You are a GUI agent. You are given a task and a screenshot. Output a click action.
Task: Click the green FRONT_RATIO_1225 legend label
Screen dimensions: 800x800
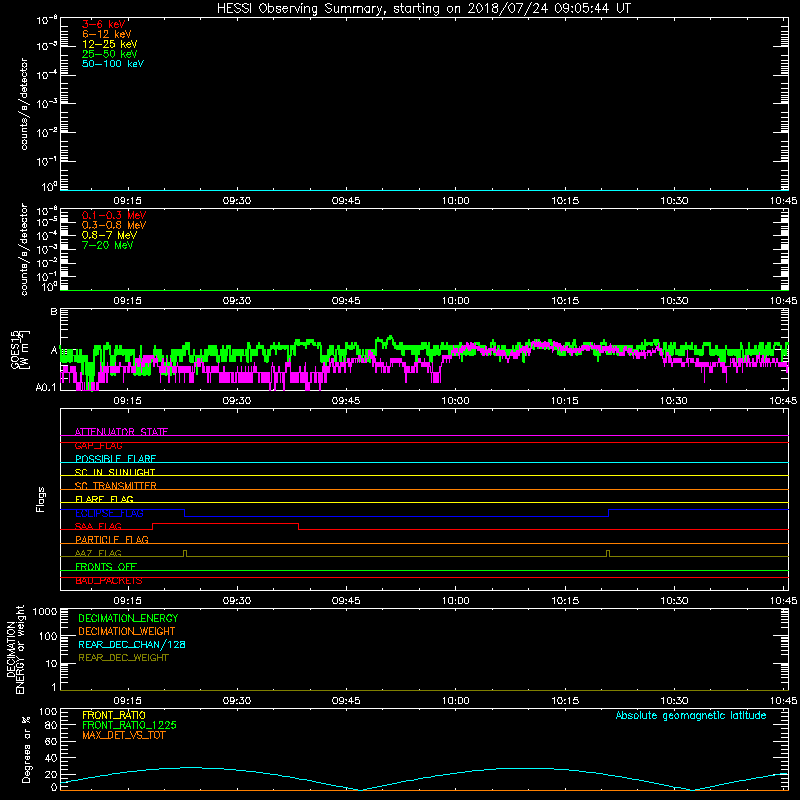tap(129, 725)
